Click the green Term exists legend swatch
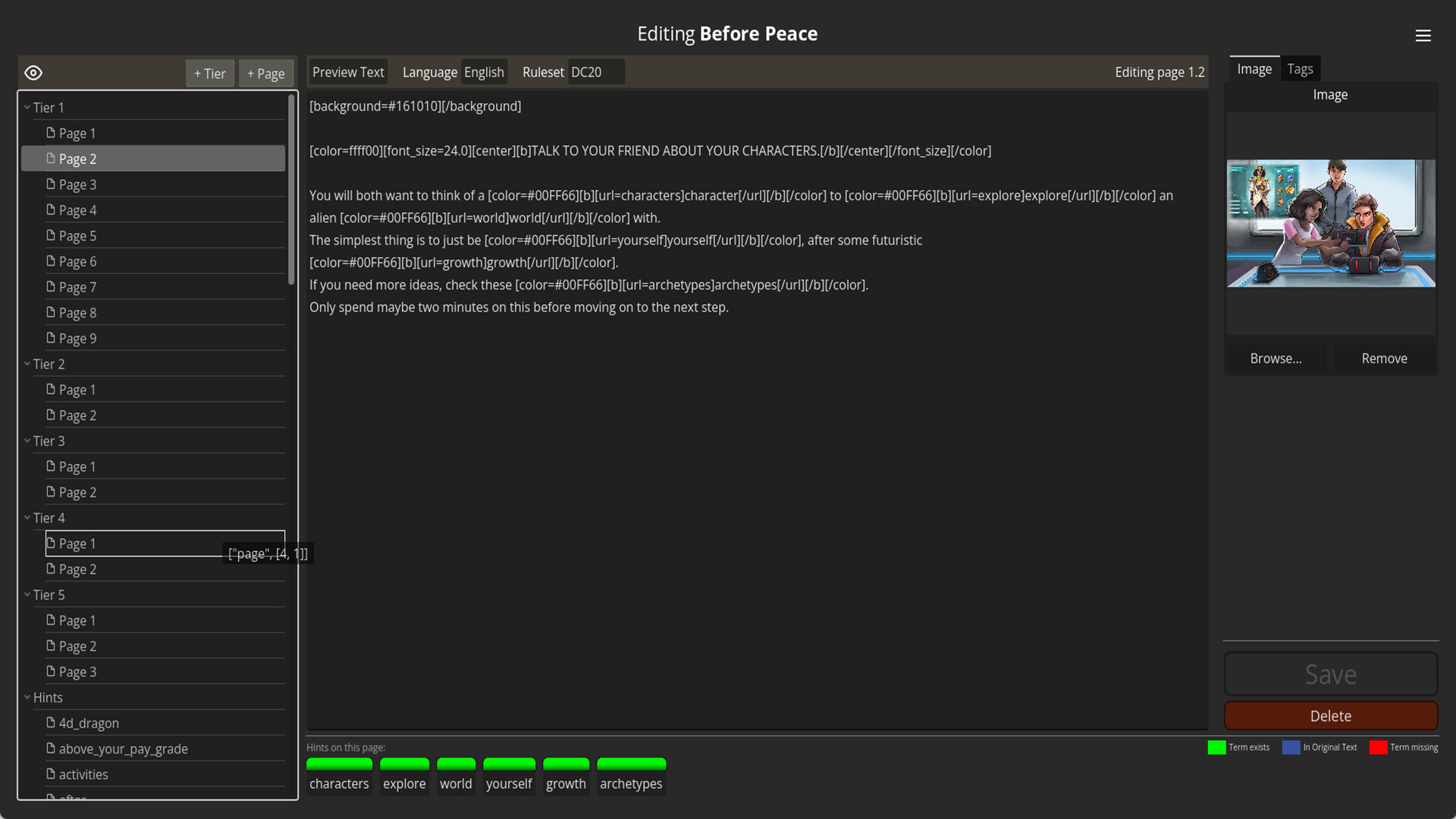This screenshot has height=819, width=1456. pyautogui.click(x=1216, y=747)
